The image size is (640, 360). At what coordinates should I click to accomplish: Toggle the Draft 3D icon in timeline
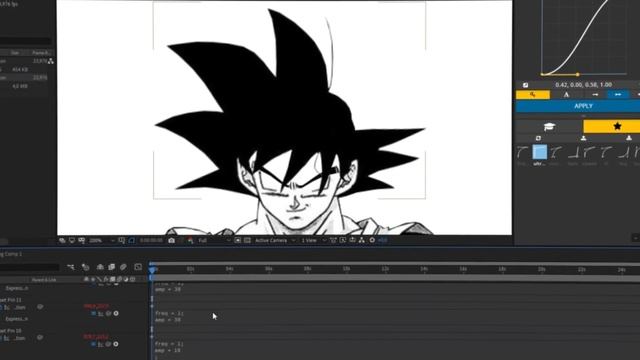click(85, 267)
